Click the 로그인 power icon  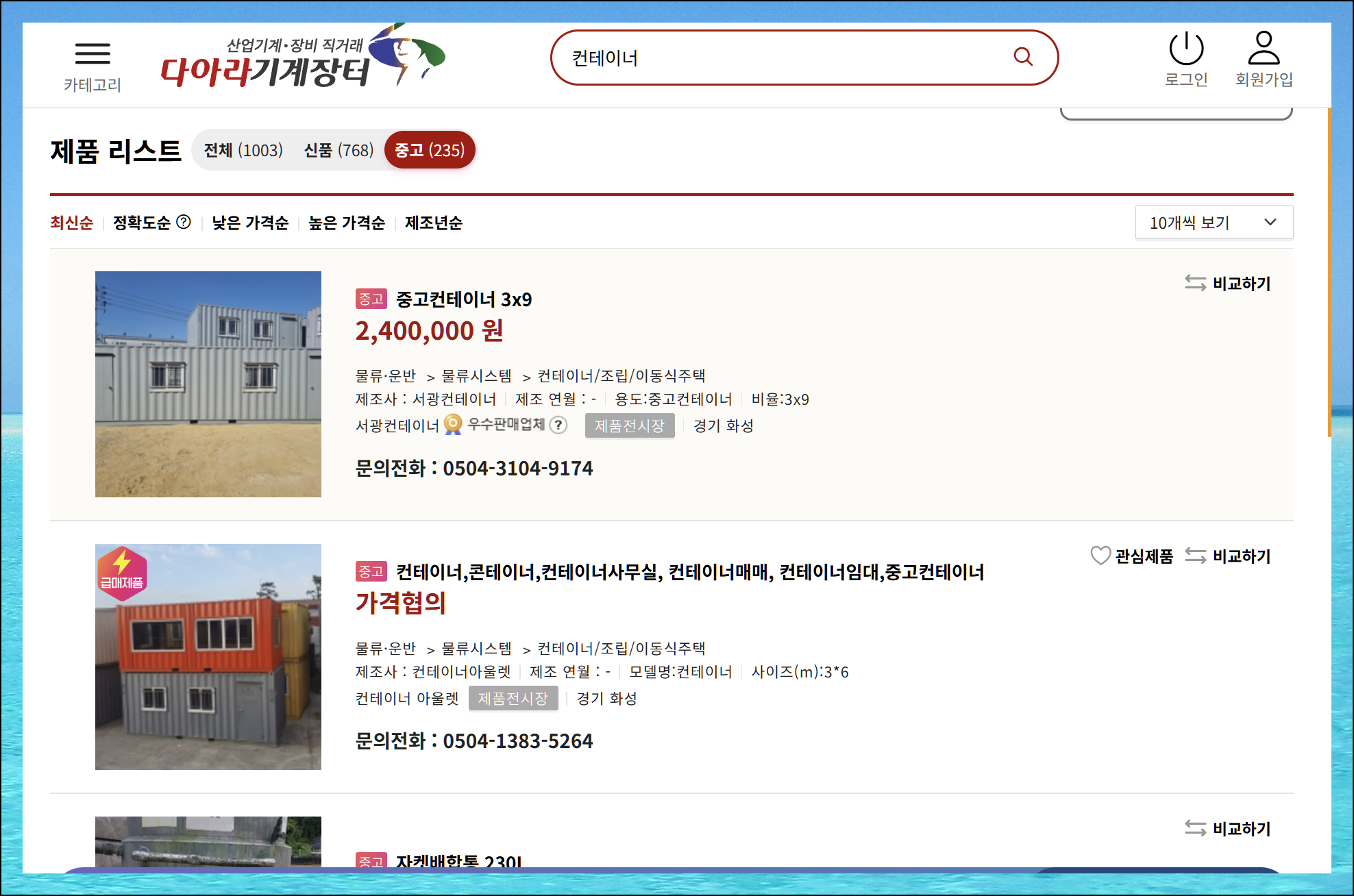click(x=1185, y=49)
